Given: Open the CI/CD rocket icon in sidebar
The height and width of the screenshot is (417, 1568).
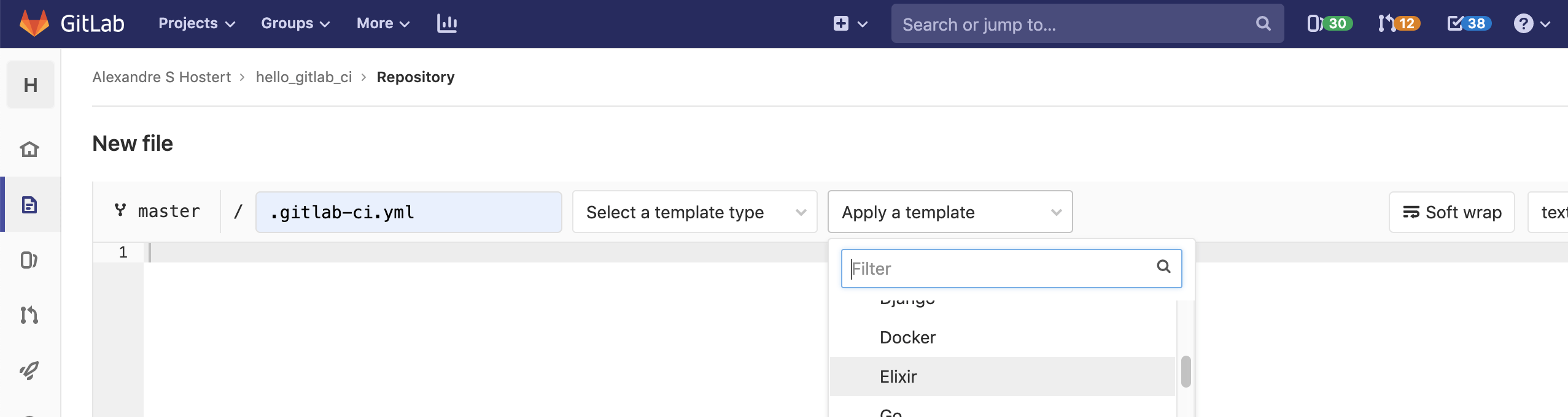Looking at the screenshot, I should (29, 370).
